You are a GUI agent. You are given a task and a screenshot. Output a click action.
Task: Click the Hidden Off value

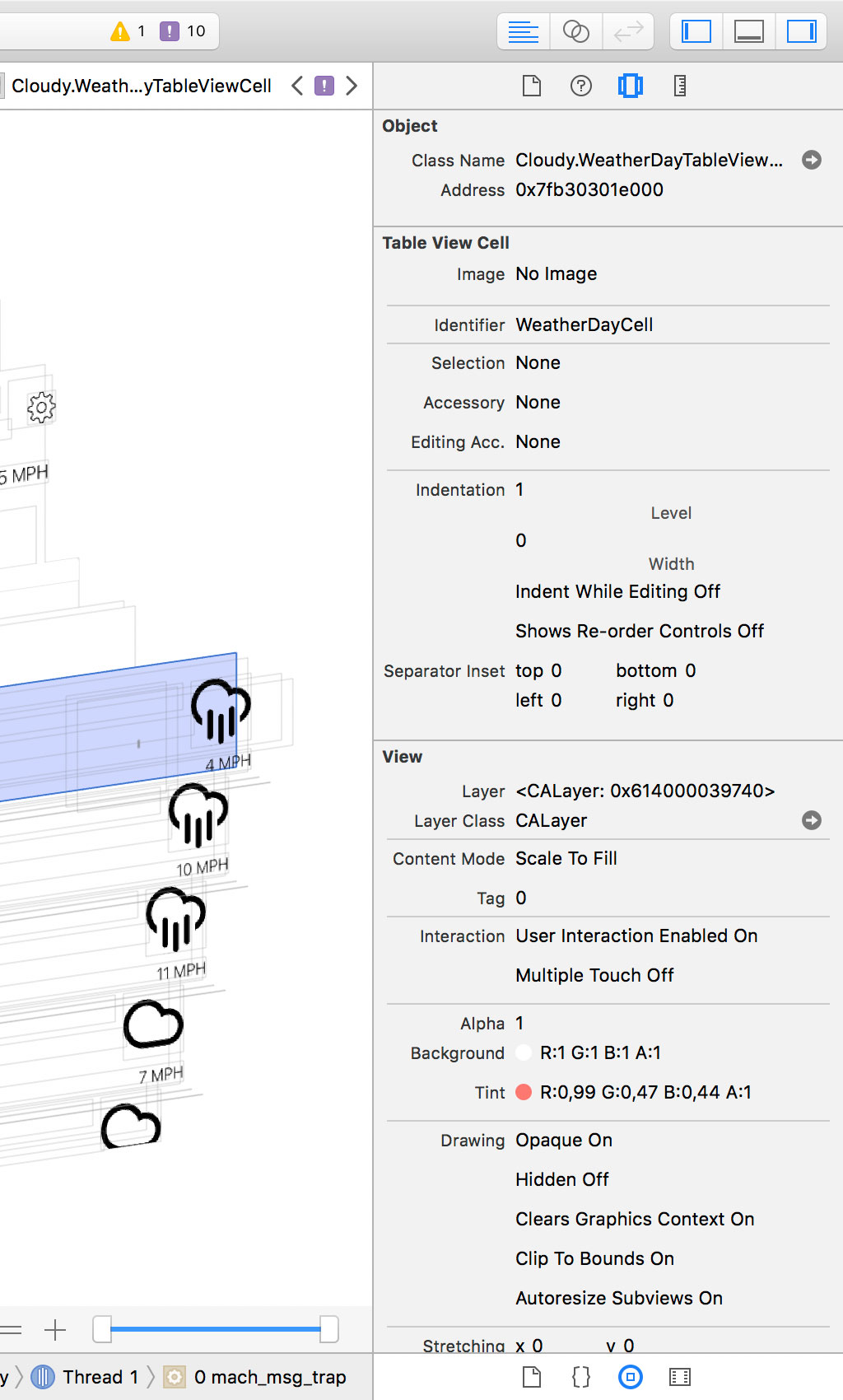coord(562,1180)
